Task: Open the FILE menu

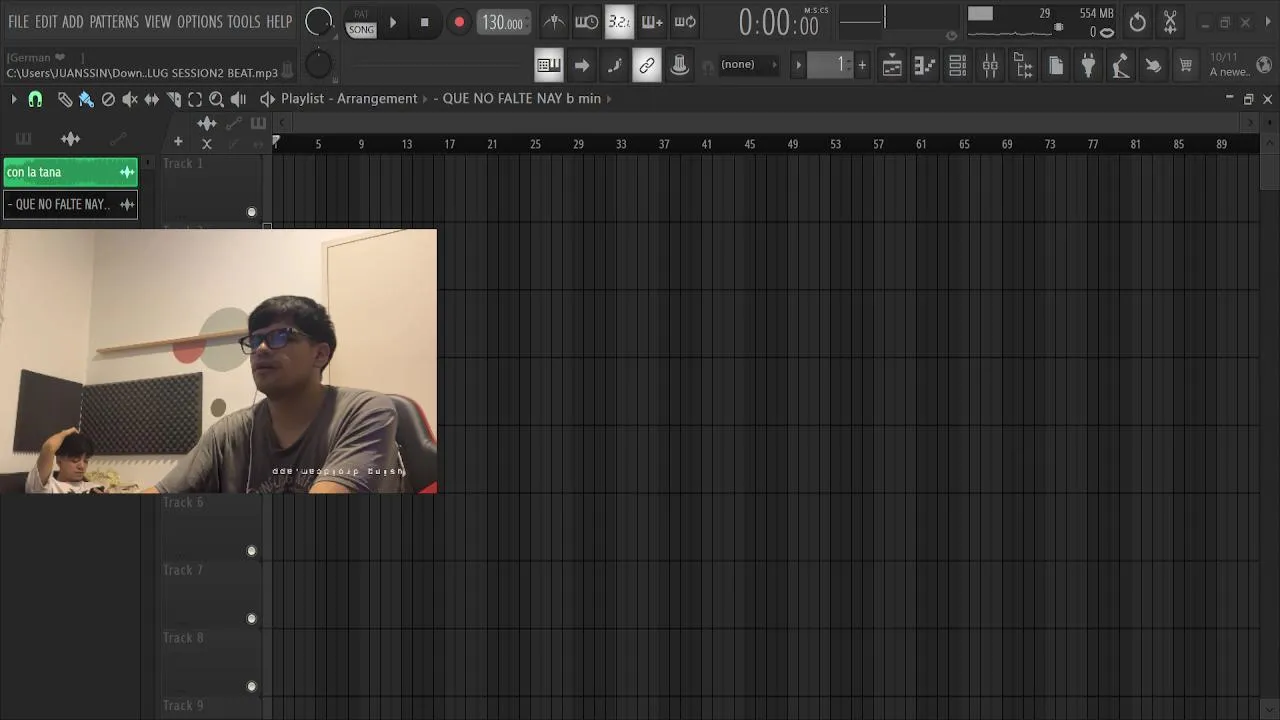Action: click(x=18, y=22)
